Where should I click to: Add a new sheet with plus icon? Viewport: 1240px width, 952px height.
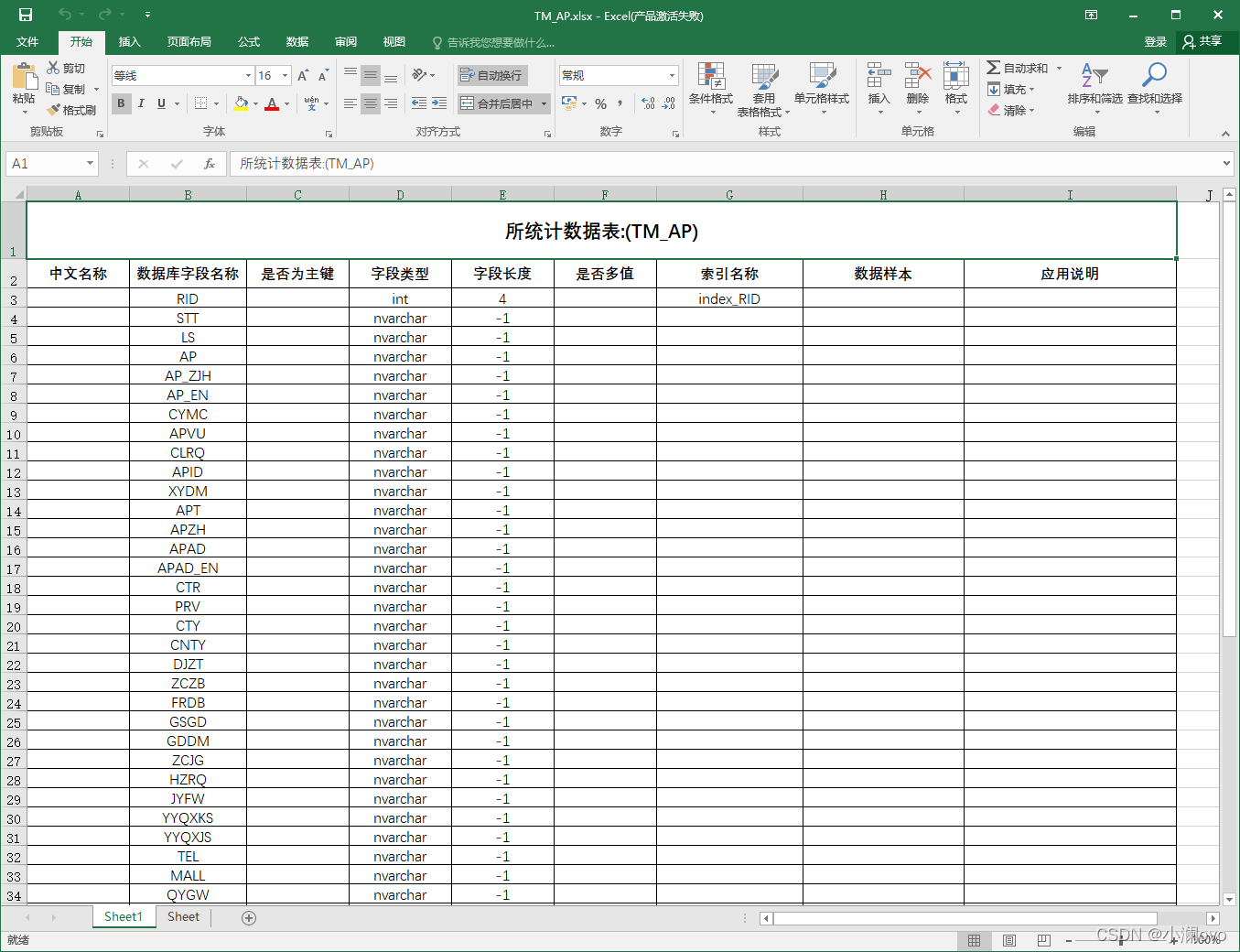pyautogui.click(x=249, y=917)
